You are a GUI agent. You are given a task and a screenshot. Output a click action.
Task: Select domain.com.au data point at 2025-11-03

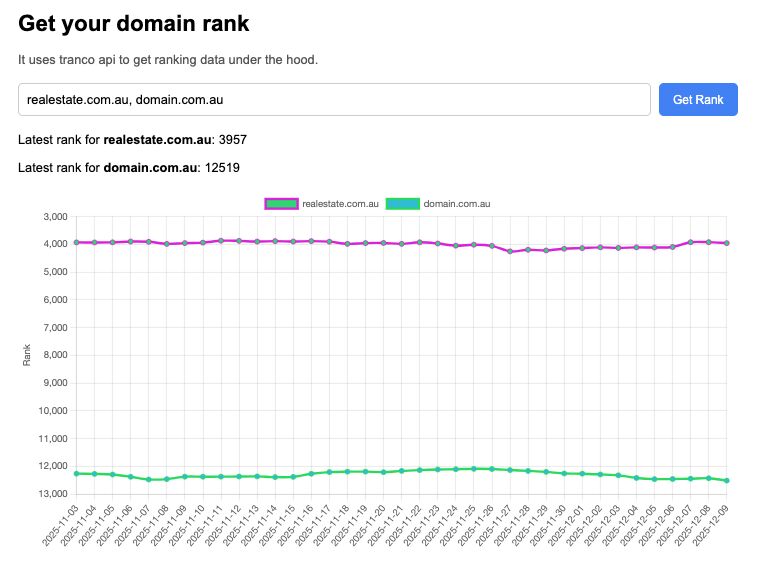(x=76, y=473)
